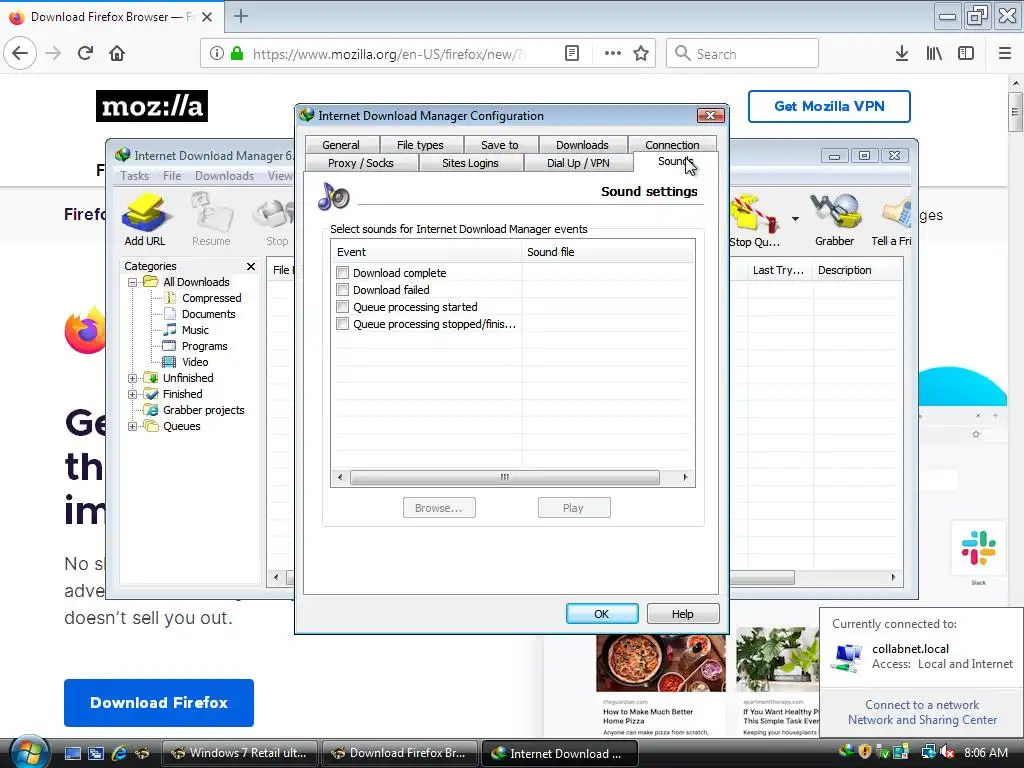The image size is (1024, 768).
Task: Click the Get Mozilla VPN button
Action: click(x=829, y=106)
